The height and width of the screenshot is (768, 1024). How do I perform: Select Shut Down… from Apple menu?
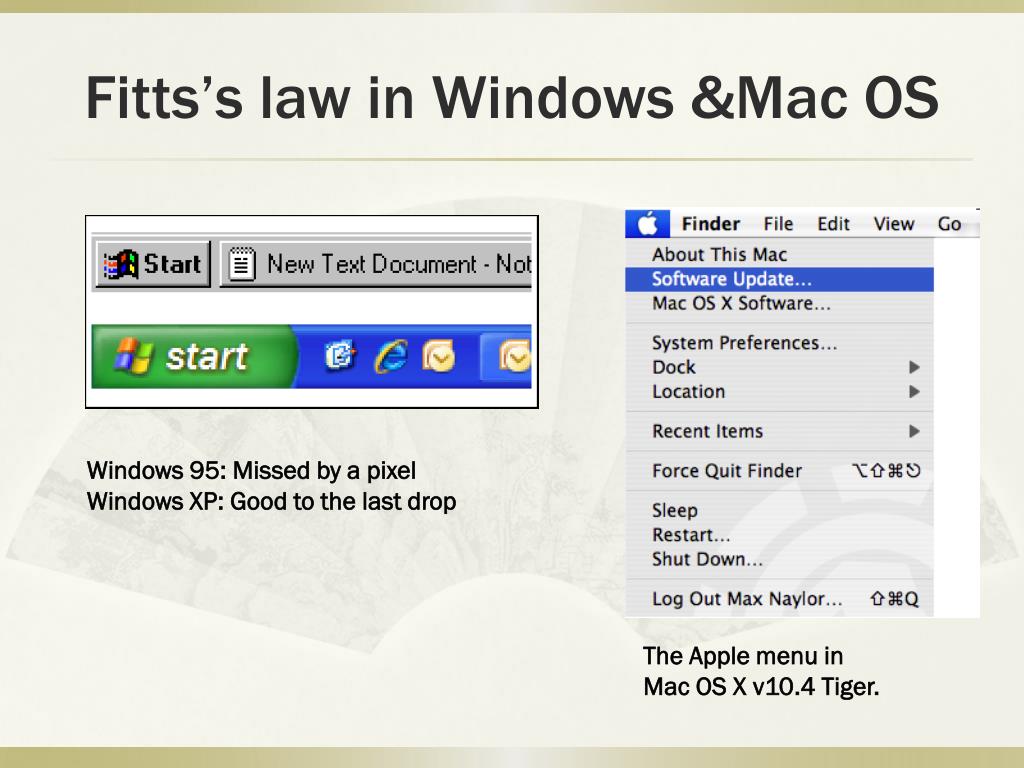(x=779, y=559)
